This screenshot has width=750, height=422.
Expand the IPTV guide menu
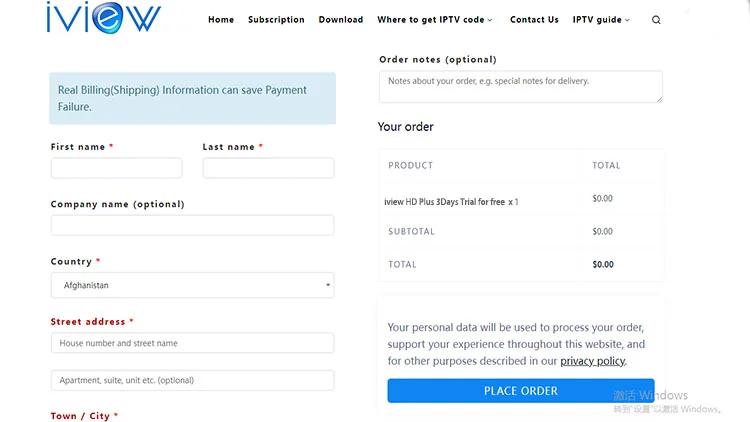[x=601, y=20]
